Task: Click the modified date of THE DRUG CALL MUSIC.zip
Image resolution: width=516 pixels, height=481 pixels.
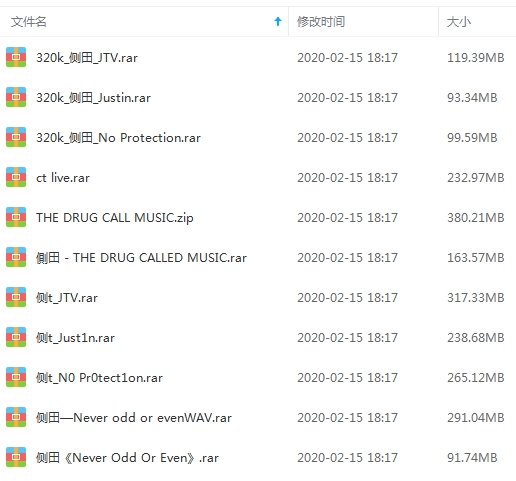Action: pyautogui.click(x=347, y=218)
